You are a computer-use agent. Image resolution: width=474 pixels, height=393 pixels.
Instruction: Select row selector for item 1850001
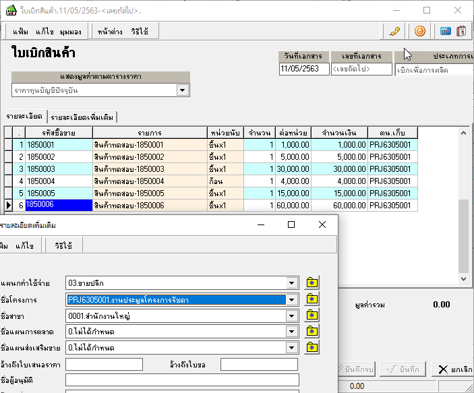8,145
